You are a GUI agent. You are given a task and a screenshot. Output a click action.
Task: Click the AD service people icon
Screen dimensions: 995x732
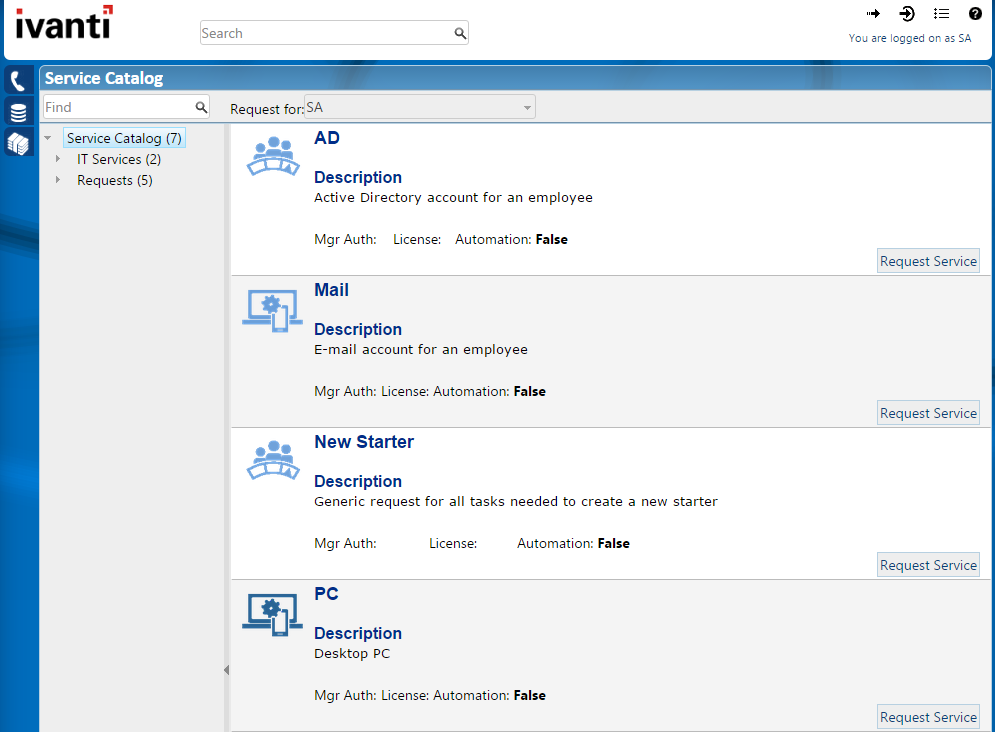click(x=273, y=156)
